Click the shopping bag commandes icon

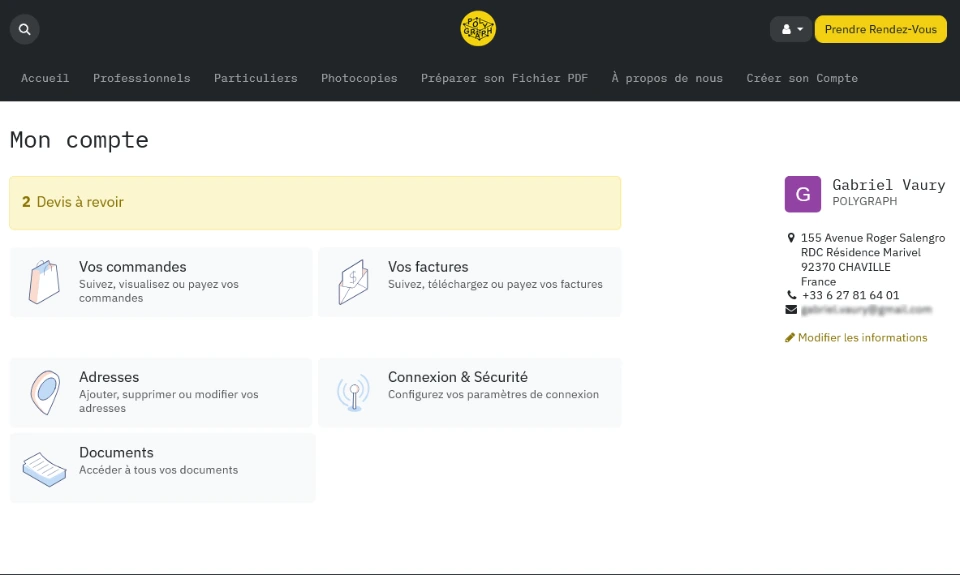[44, 282]
